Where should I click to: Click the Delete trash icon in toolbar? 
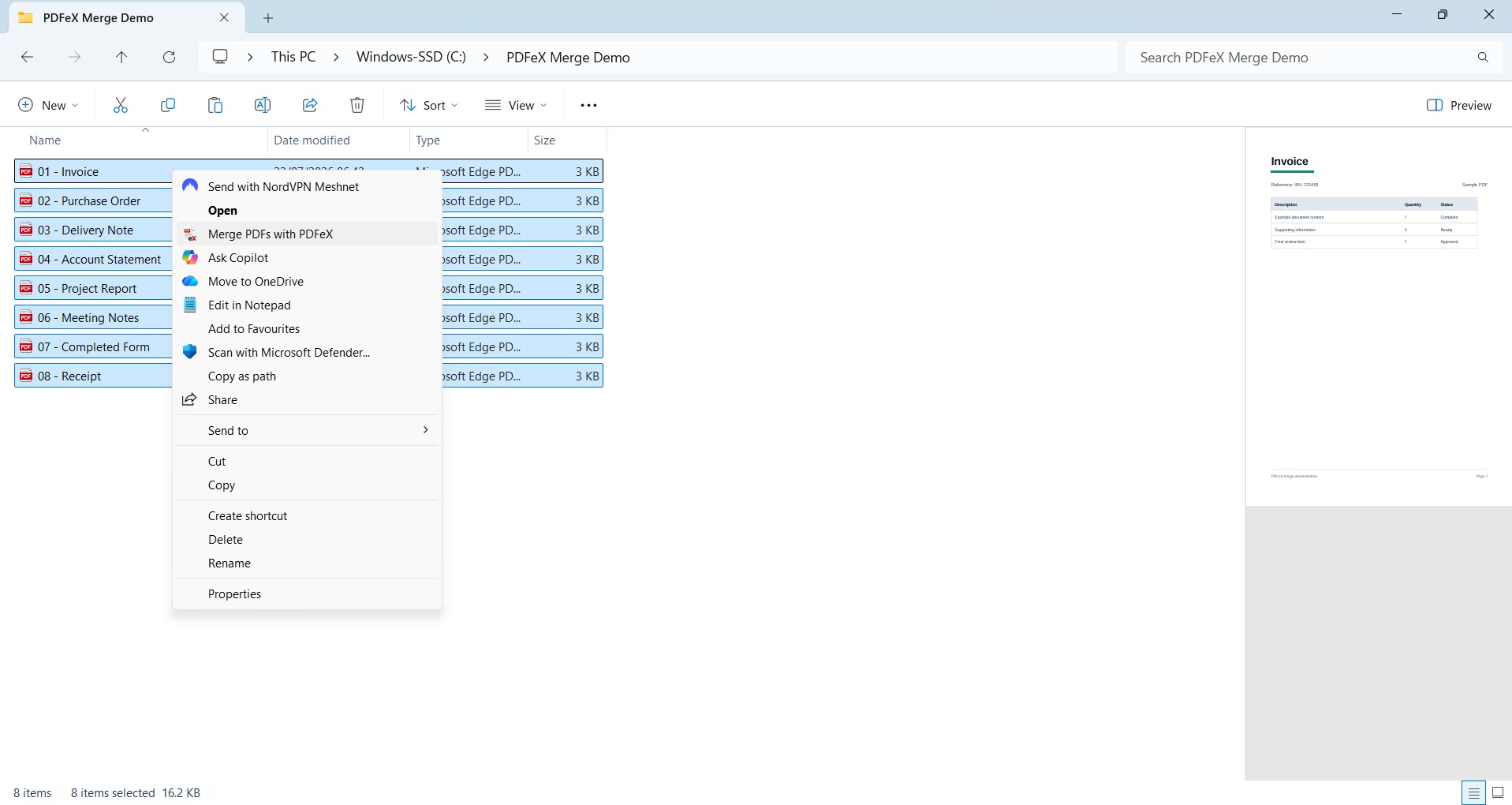(357, 105)
